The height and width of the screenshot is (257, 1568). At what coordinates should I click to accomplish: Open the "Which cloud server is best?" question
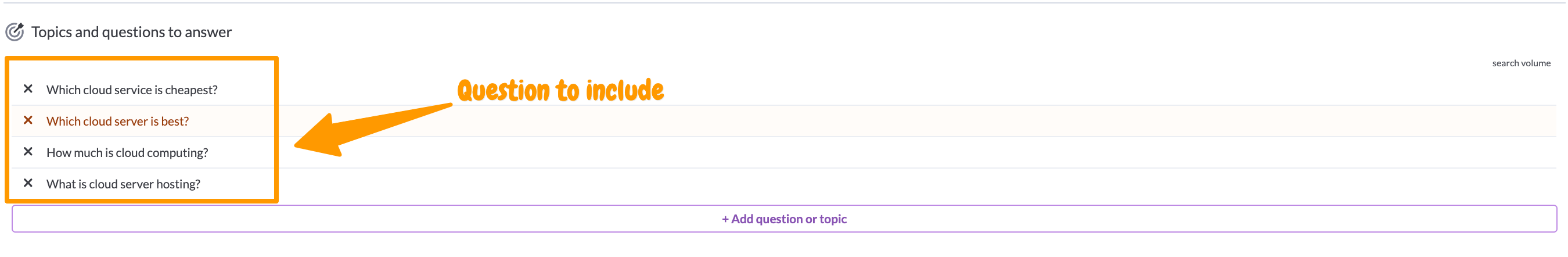pos(117,121)
